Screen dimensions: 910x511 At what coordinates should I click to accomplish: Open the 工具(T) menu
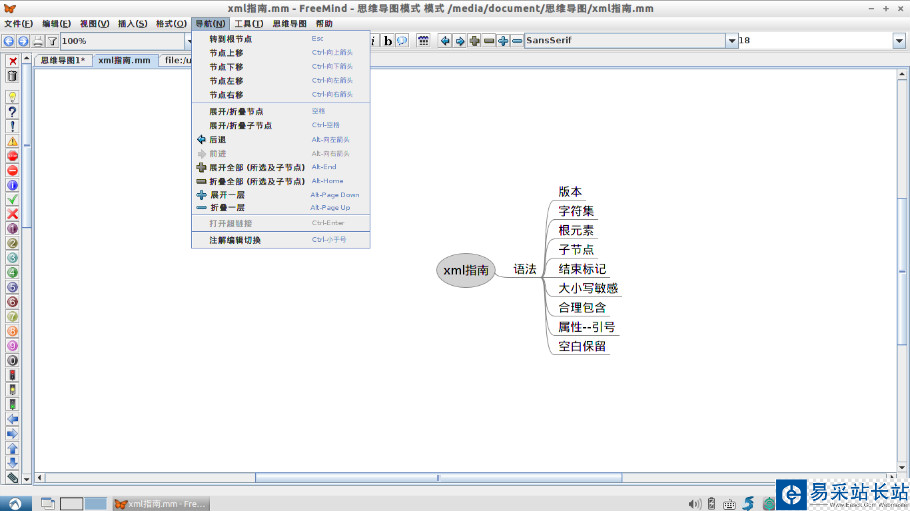tap(248, 24)
